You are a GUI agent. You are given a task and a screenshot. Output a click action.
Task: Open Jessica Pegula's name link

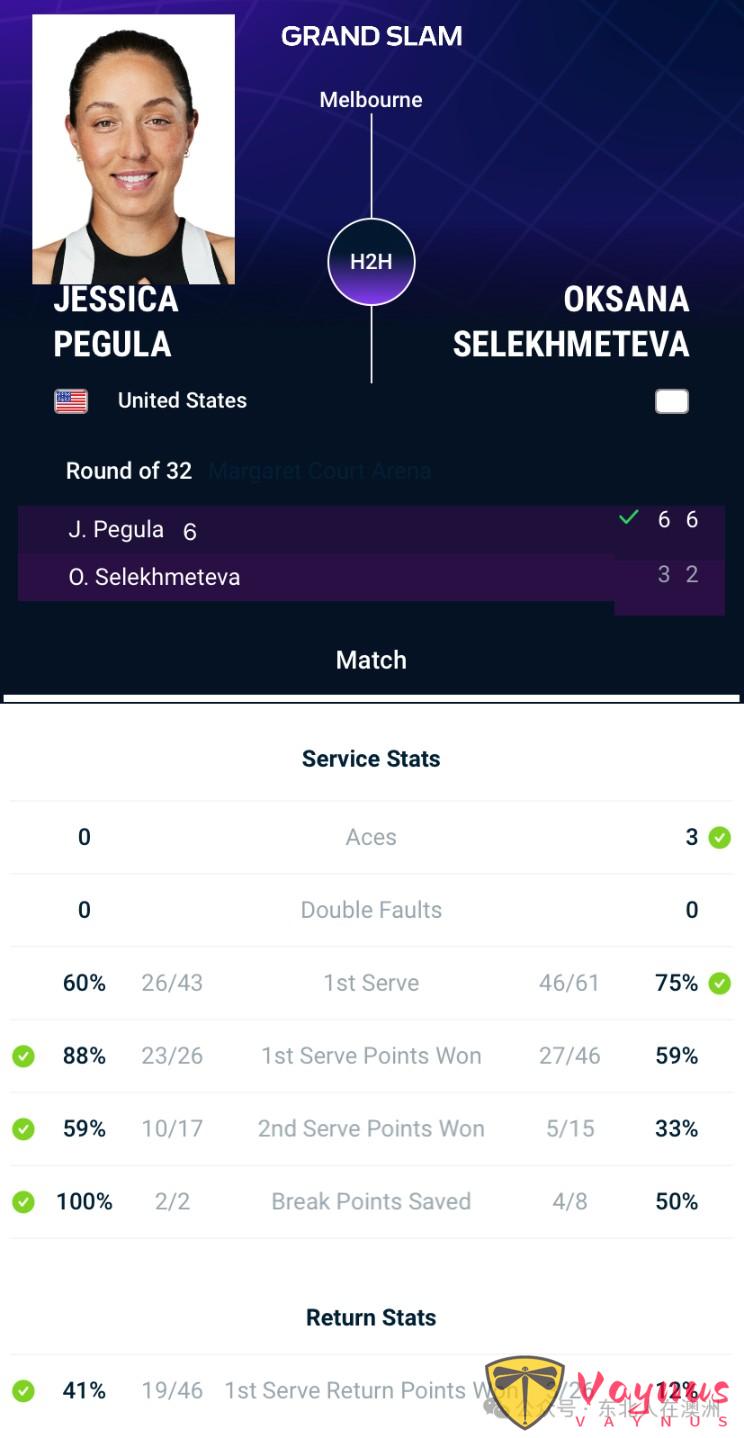click(116, 321)
